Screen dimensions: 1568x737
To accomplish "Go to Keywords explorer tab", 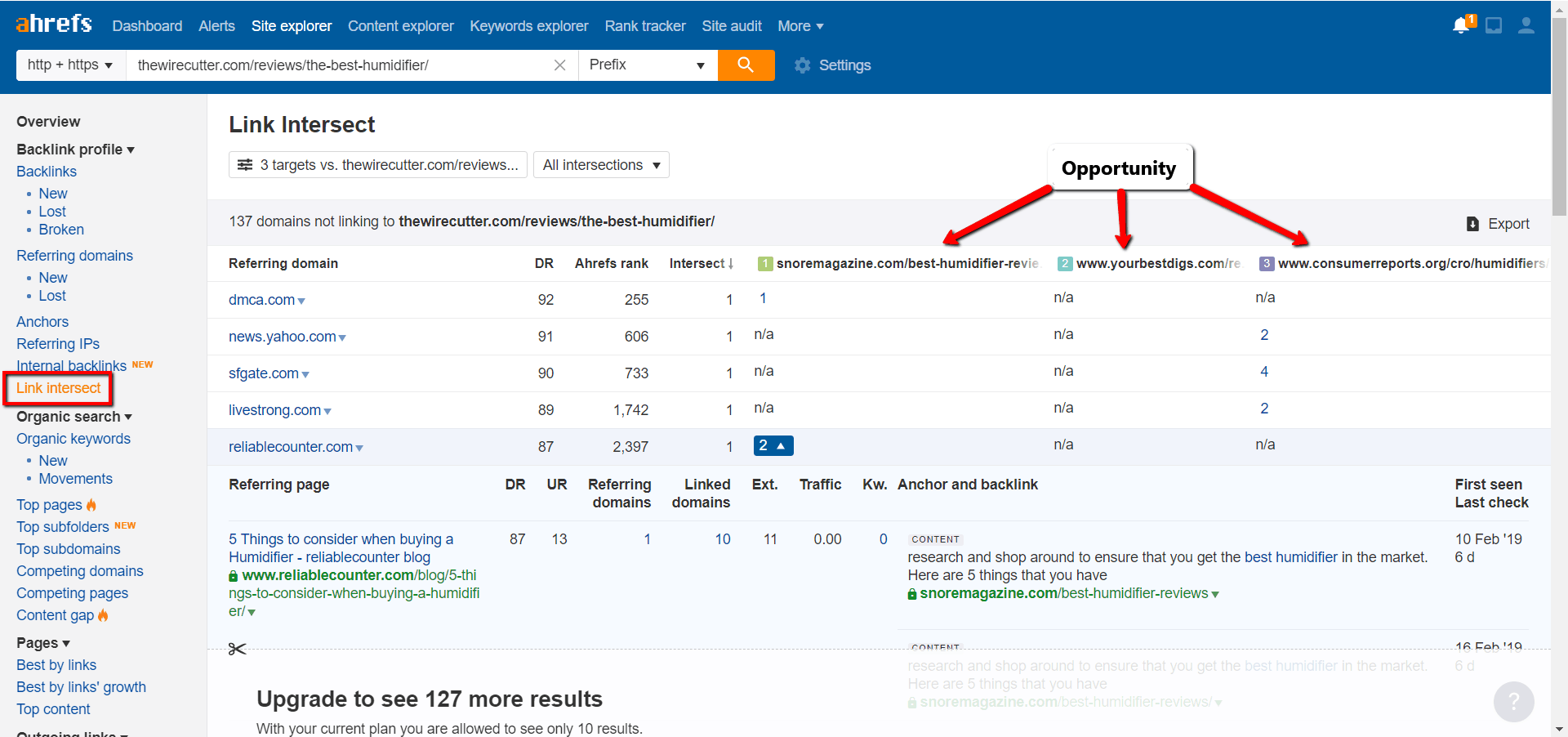I will 529,26.
